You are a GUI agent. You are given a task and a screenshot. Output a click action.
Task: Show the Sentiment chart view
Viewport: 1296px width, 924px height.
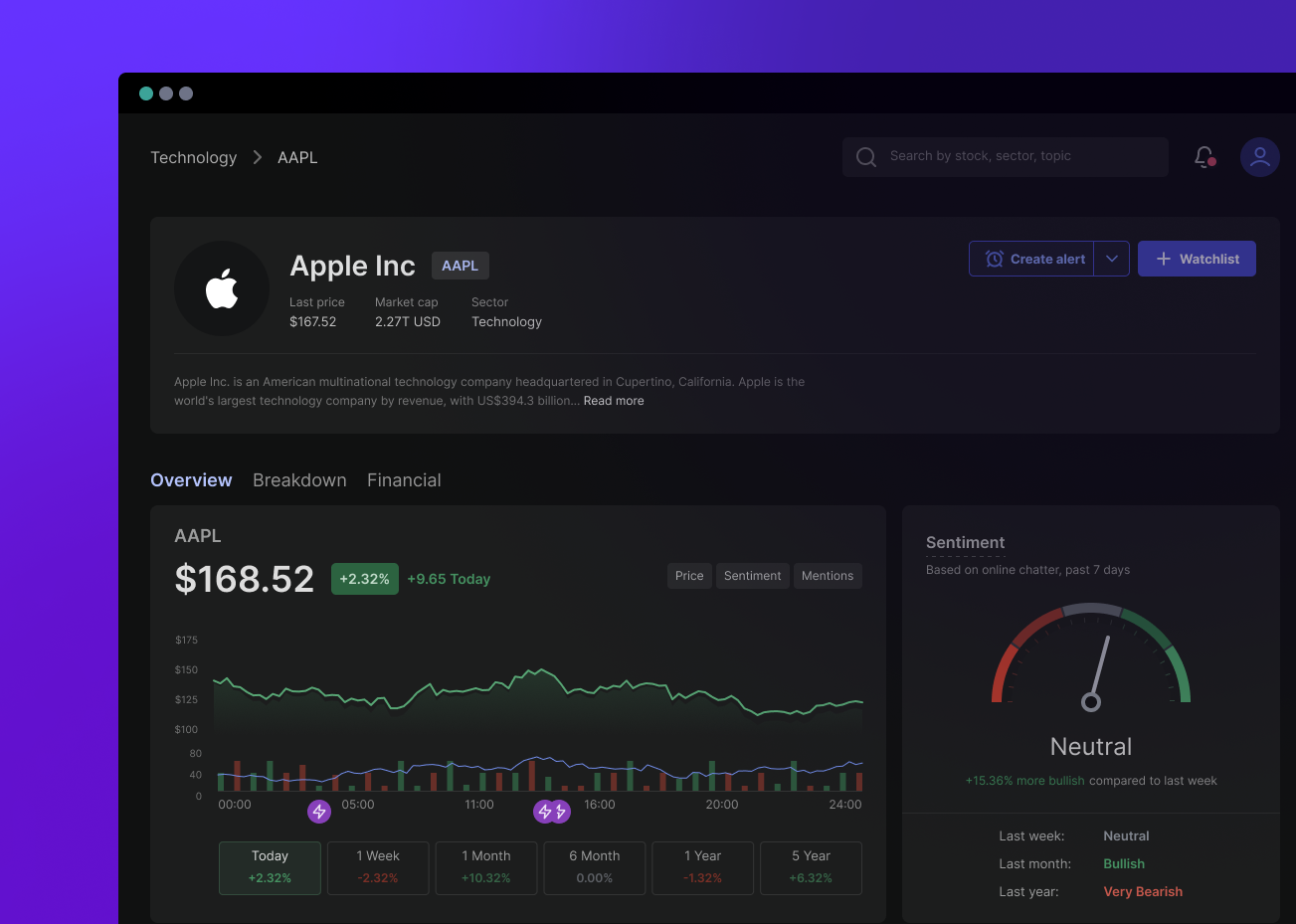click(753, 576)
